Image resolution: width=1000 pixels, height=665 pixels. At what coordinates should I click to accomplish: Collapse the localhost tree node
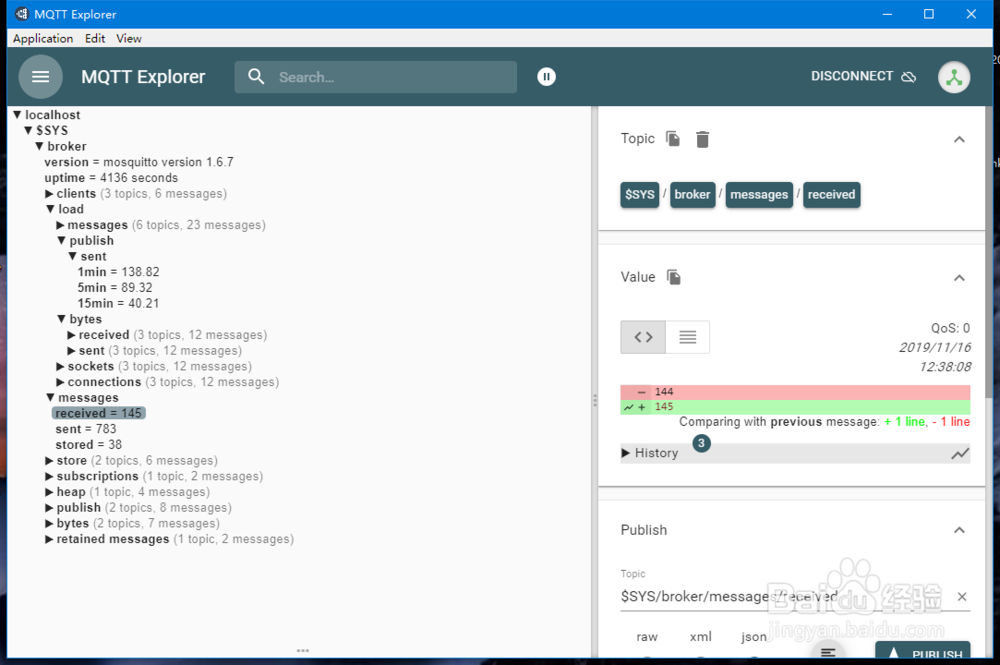point(17,115)
